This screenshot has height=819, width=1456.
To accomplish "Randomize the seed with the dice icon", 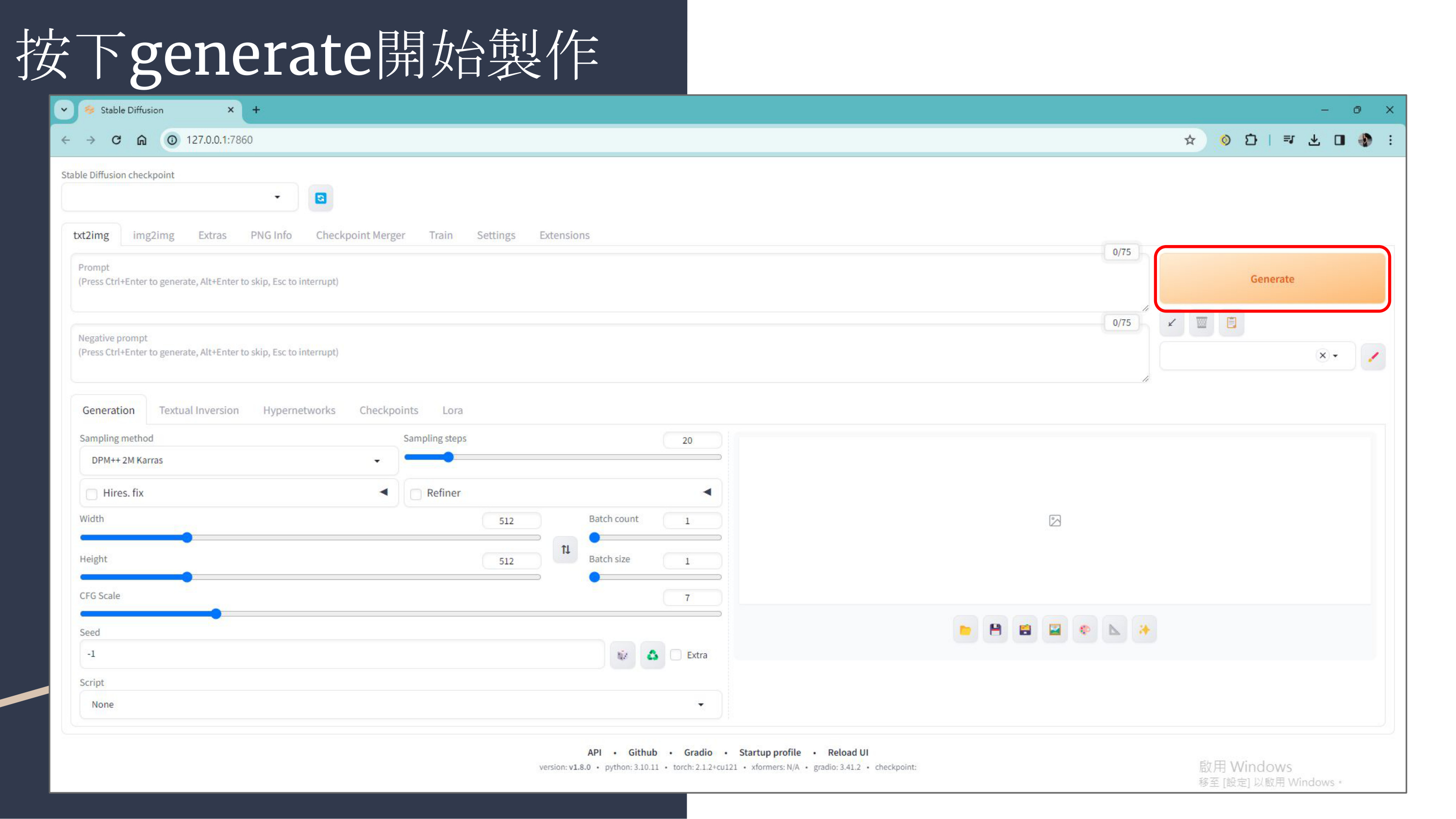I will tap(622, 655).
